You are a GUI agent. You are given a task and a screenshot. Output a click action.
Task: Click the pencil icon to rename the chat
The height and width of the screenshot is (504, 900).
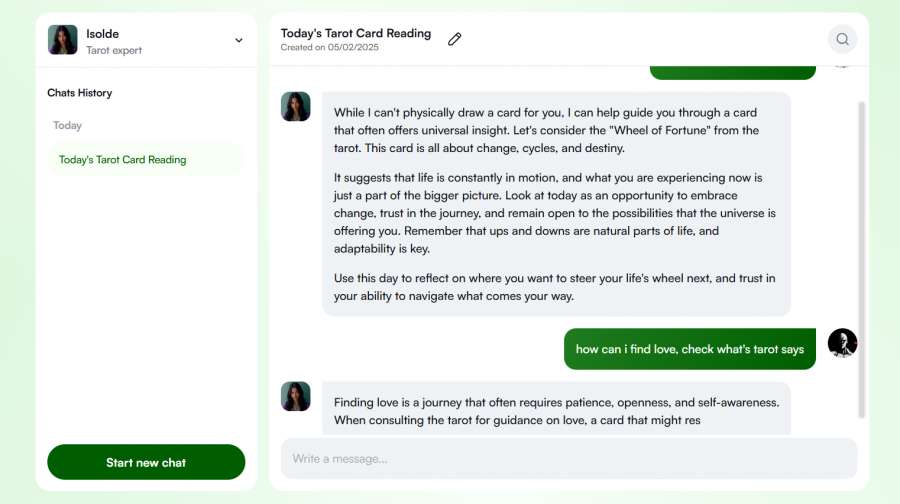tap(455, 39)
